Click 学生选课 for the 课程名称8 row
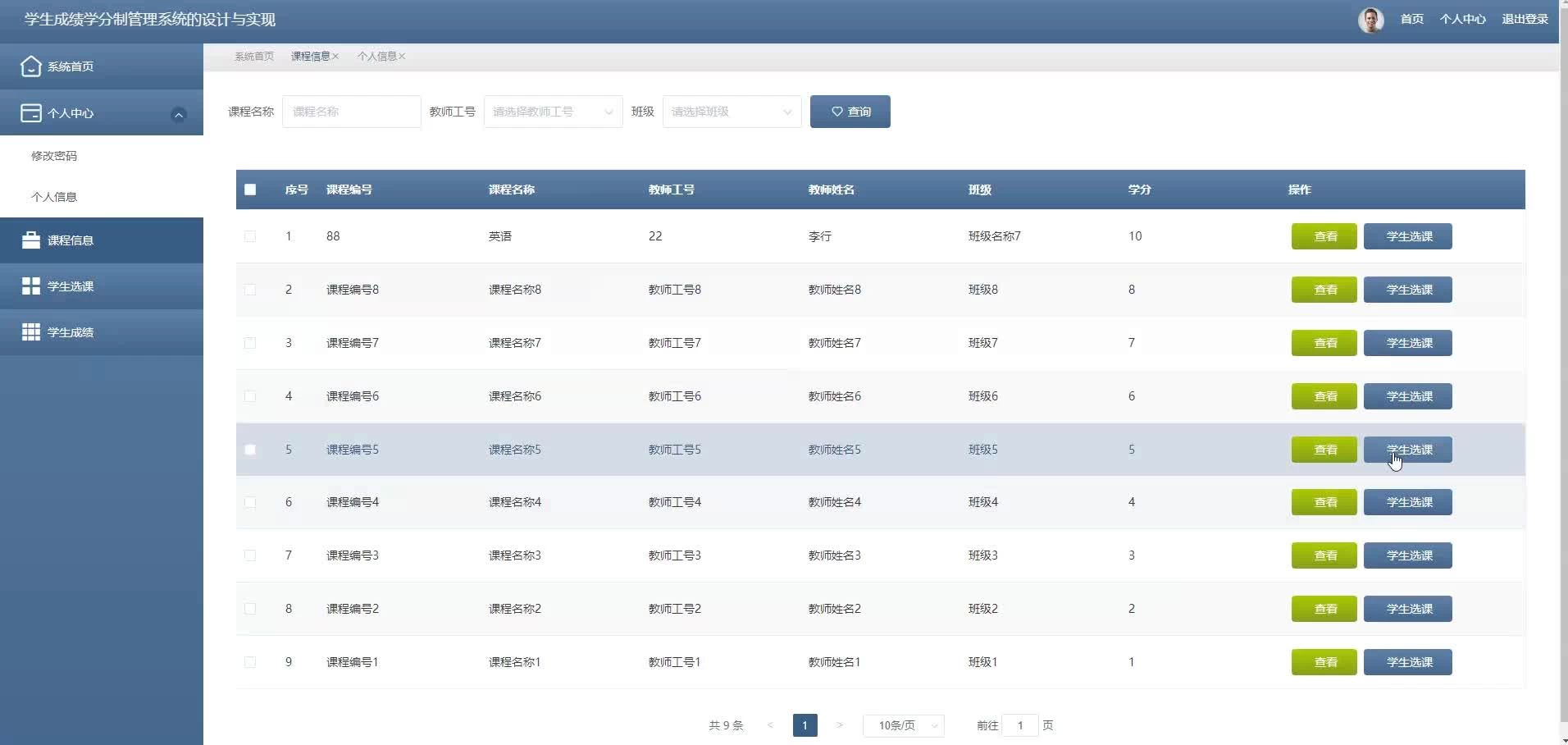The width and height of the screenshot is (1568, 745). click(1408, 290)
